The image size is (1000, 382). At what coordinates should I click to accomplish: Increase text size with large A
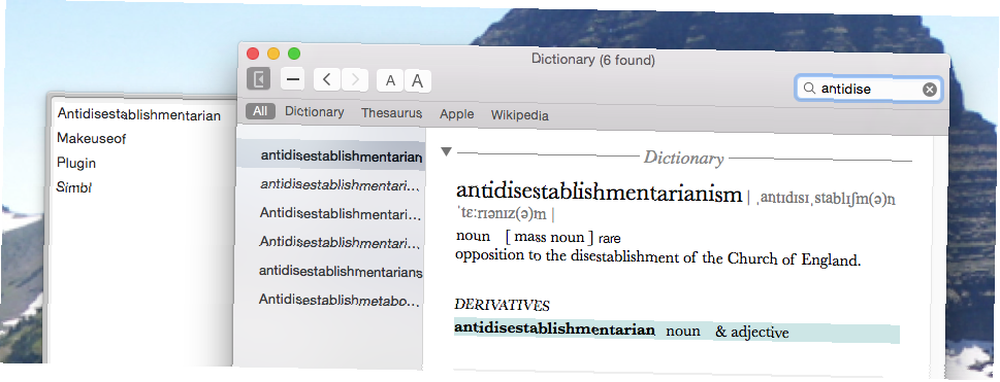pos(417,82)
